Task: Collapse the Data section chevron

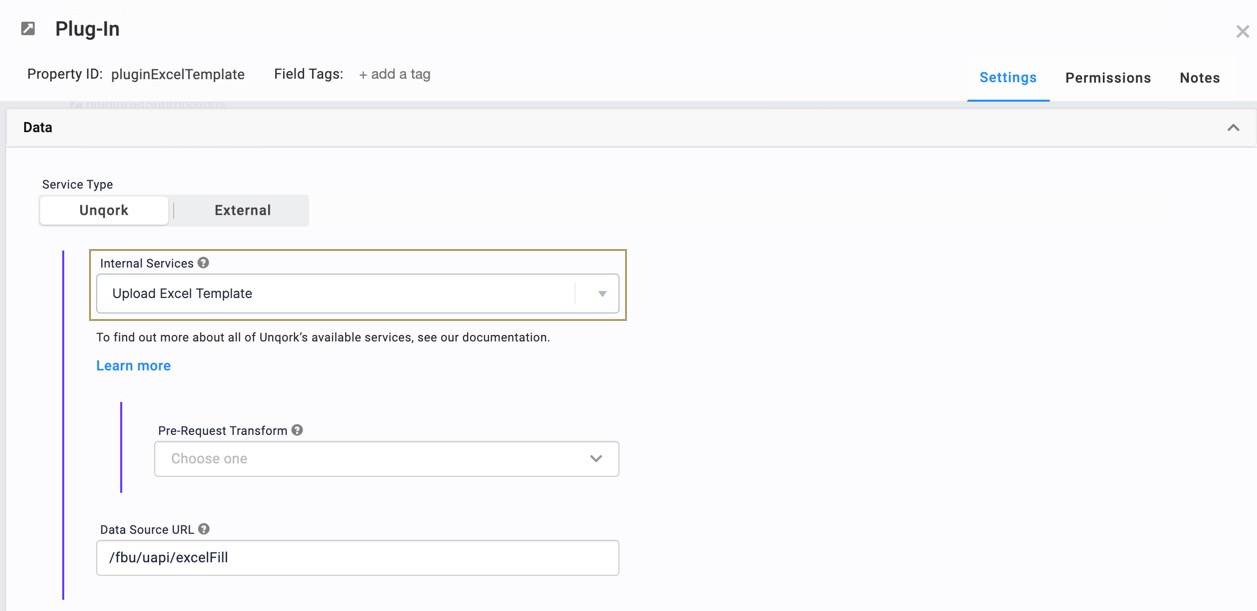Action: pyautogui.click(x=1233, y=128)
